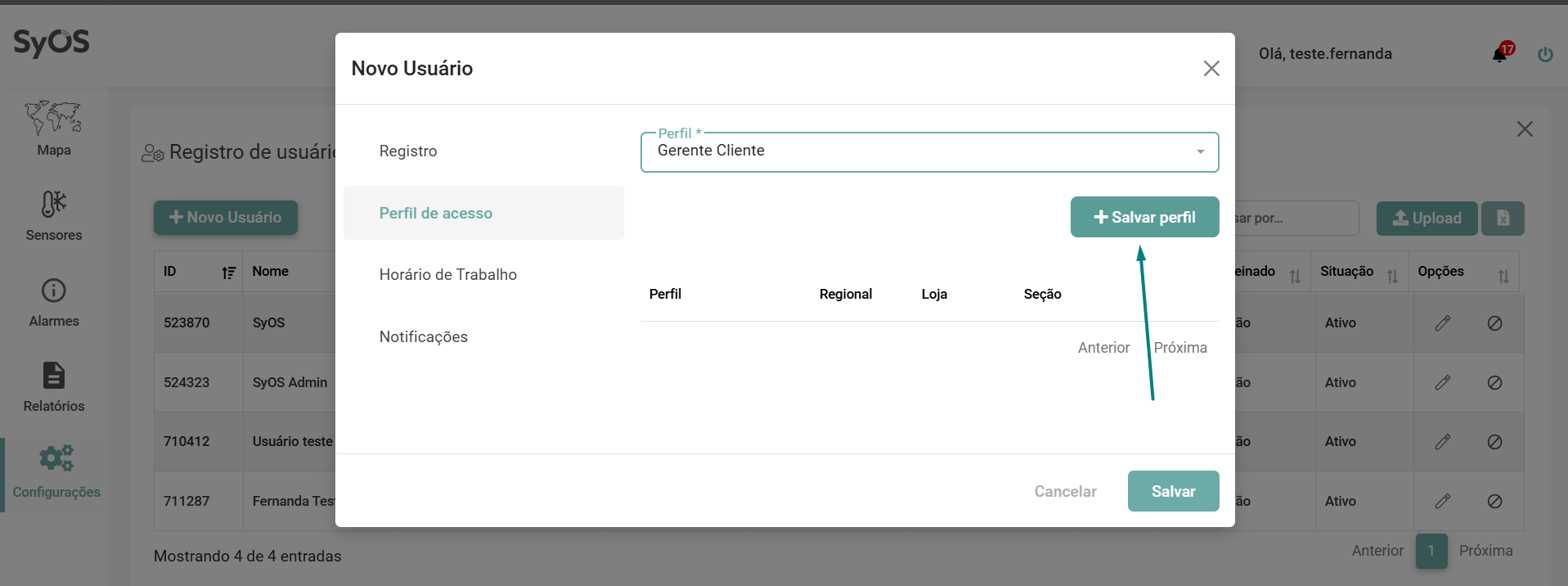Sort table by ID column

tap(228, 273)
